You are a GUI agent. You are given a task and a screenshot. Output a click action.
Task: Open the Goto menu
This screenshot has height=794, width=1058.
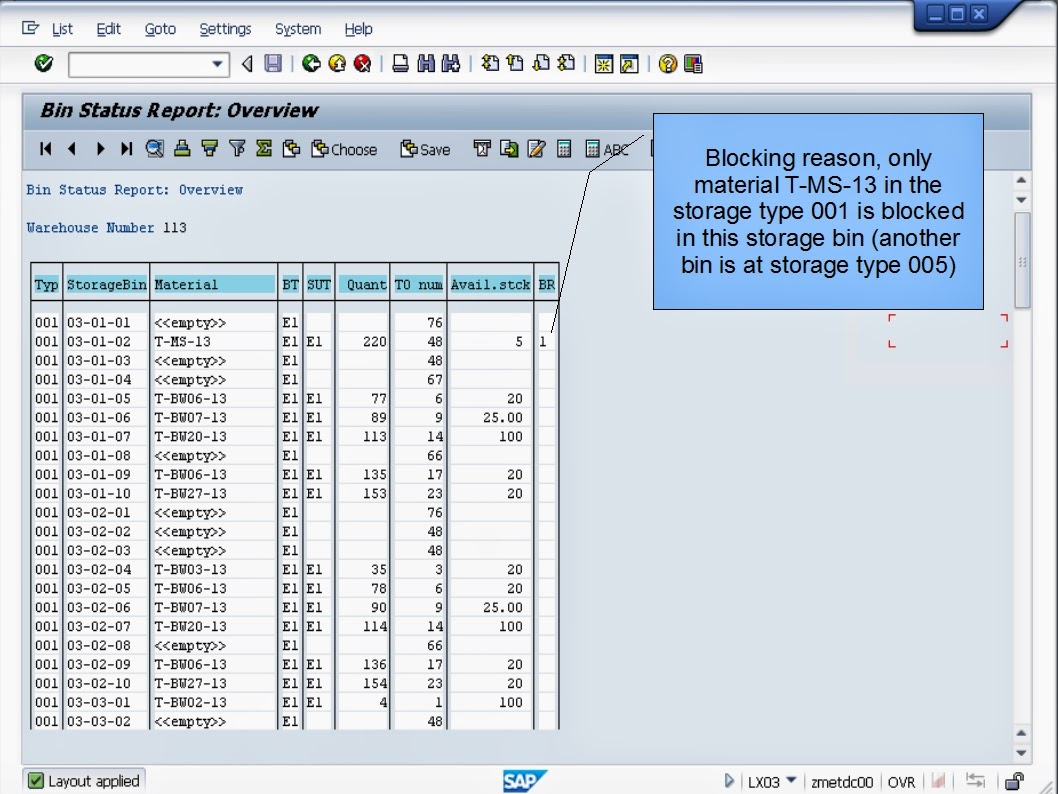pos(160,29)
